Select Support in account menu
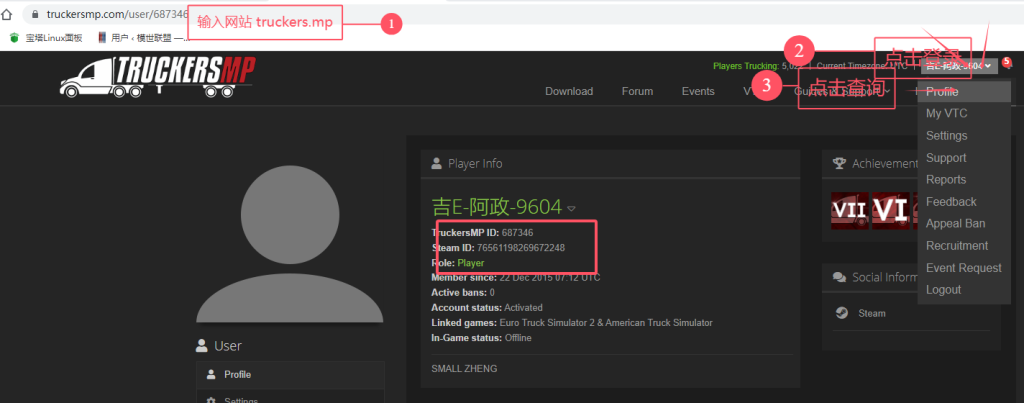The width and height of the screenshot is (1024, 403). point(964,158)
